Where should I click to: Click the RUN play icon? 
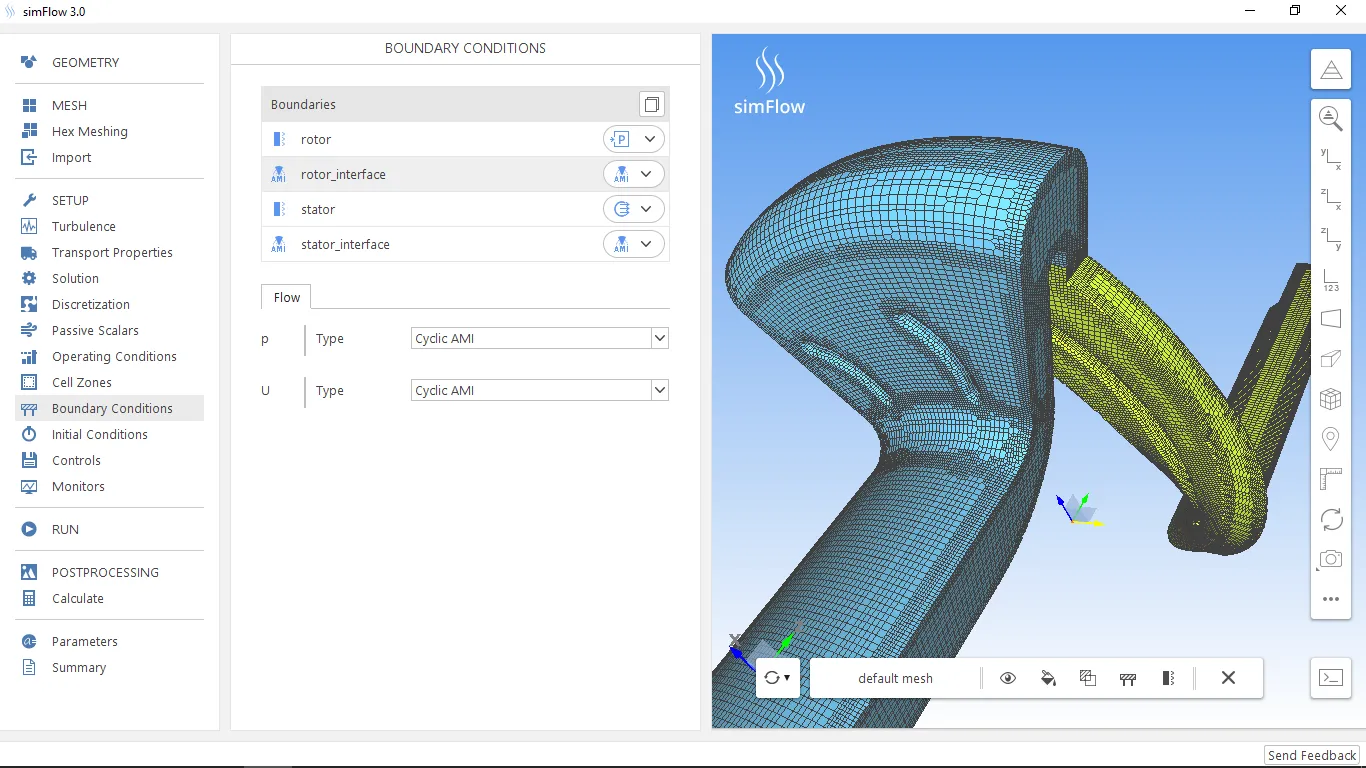click(x=29, y=529)
